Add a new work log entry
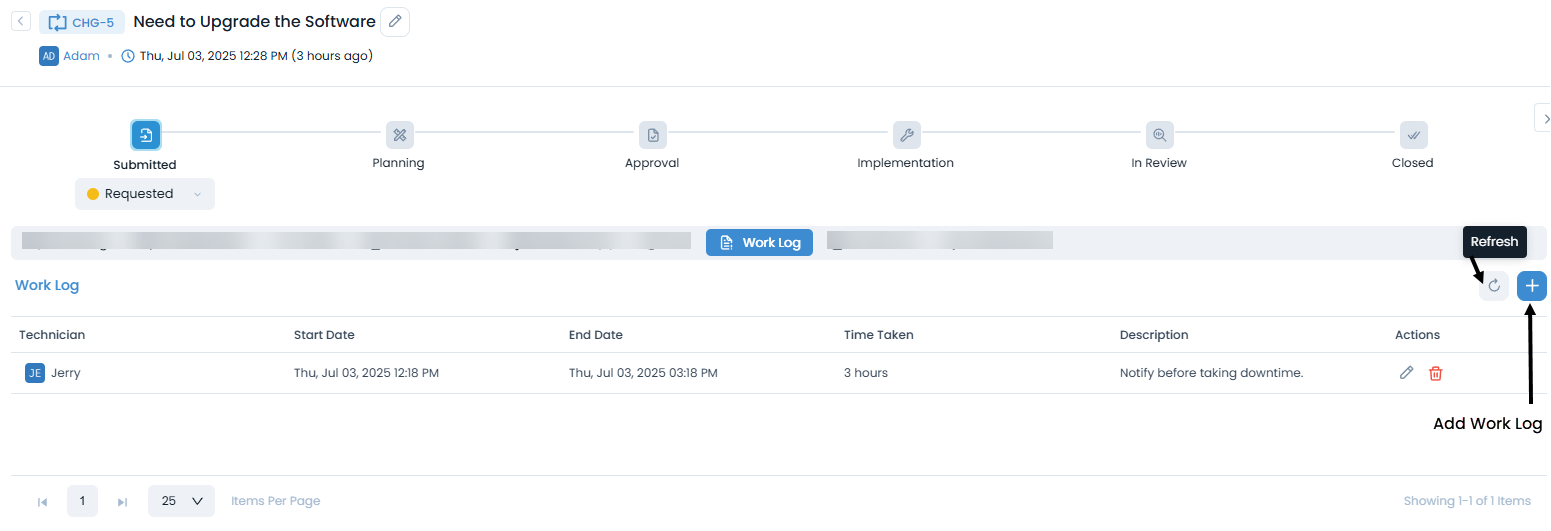This screenshot has width=1551, height=531. pyautogui.click(x=1532, y=286)
